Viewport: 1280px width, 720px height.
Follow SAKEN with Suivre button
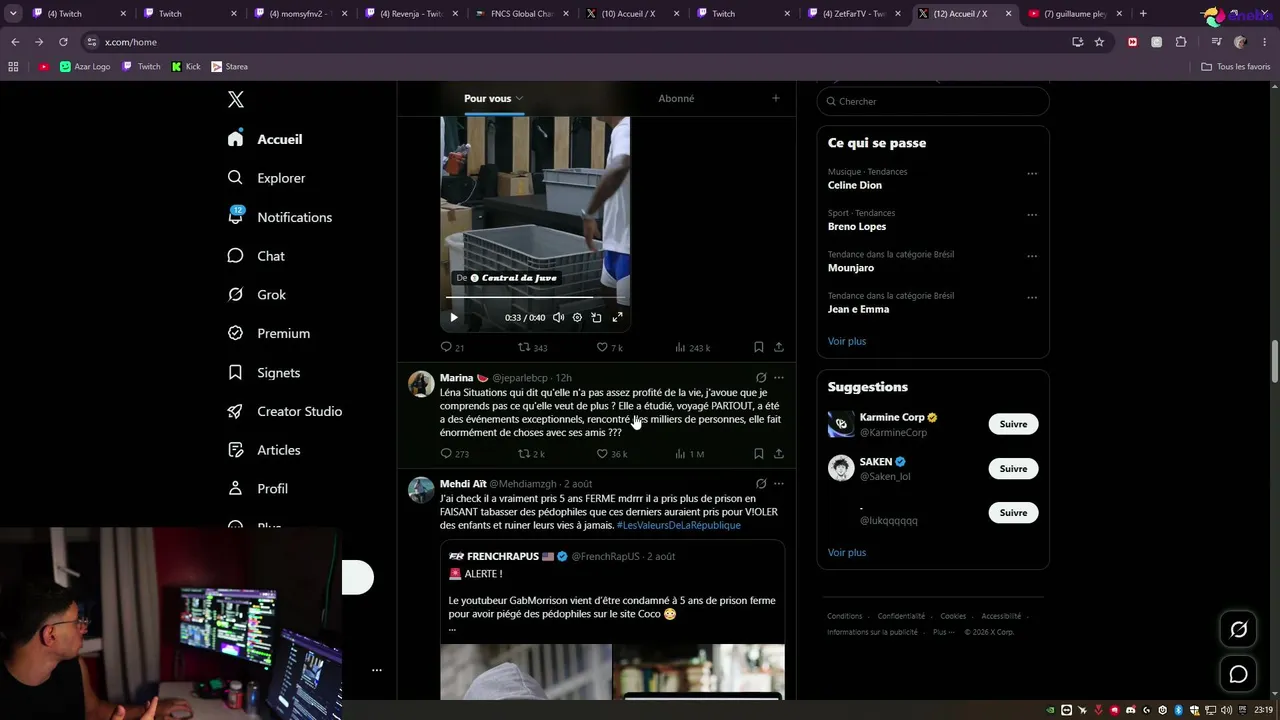coord(1013,468)
